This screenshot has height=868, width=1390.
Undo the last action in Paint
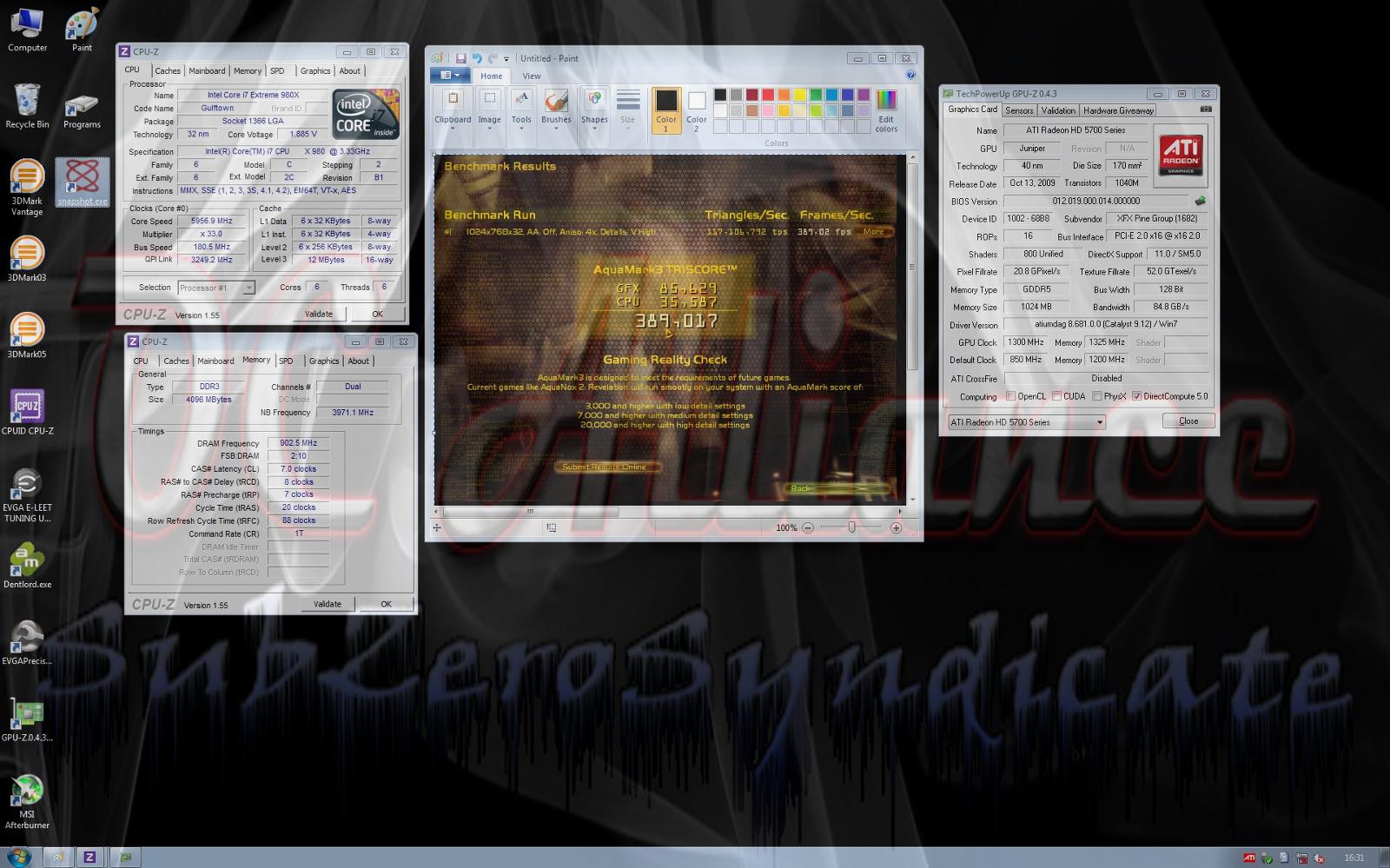(477, 58)
